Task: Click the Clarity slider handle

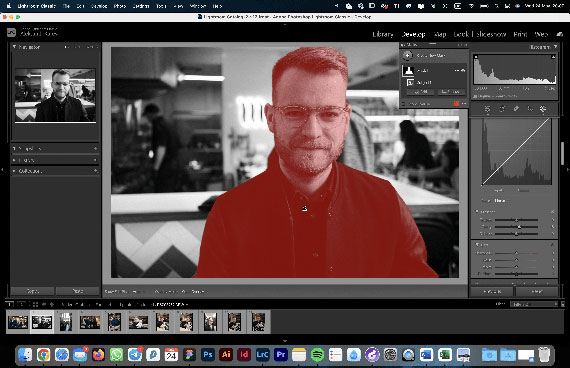Action: [519, 227]
